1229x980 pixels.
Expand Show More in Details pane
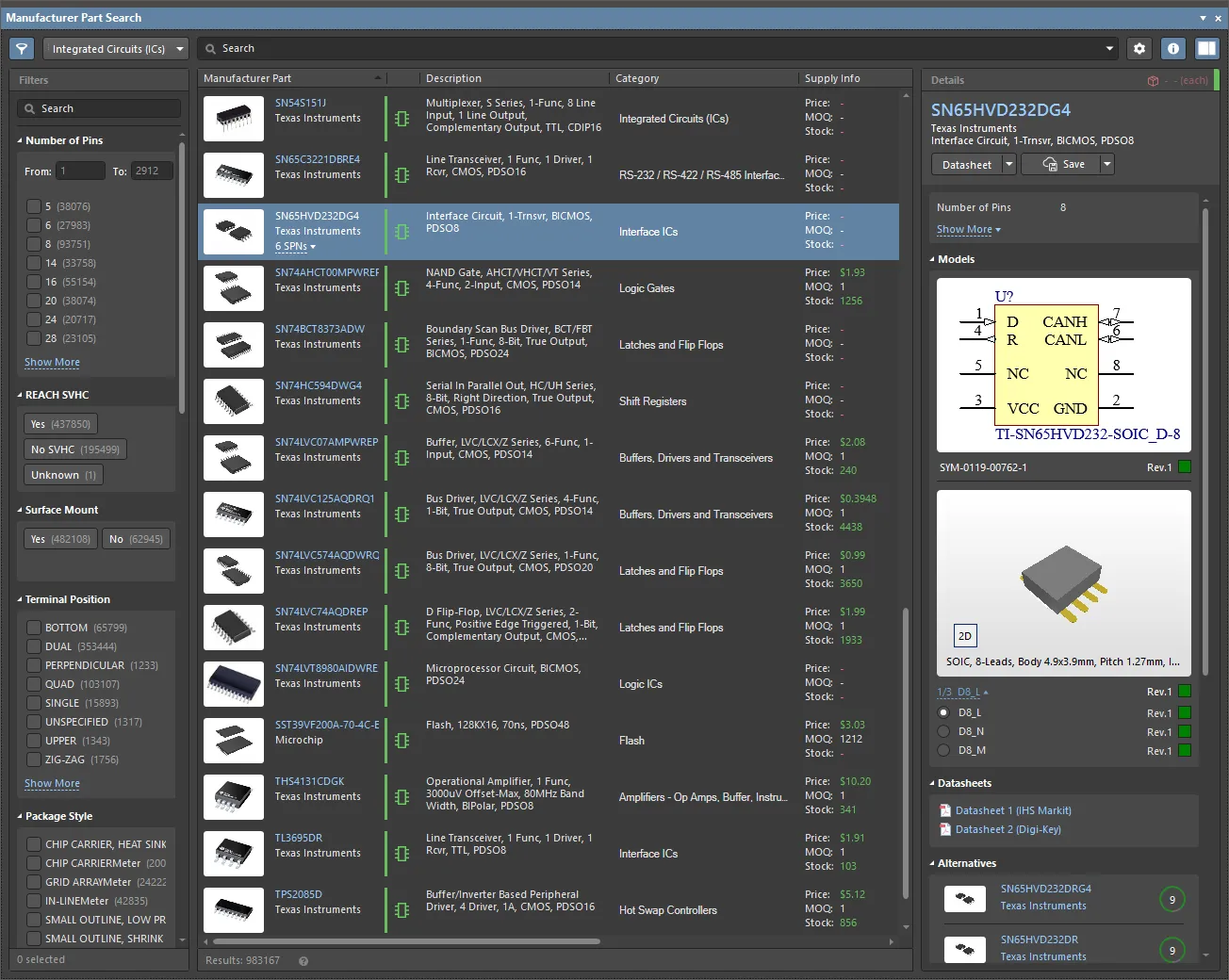click(x=969, y=230)
